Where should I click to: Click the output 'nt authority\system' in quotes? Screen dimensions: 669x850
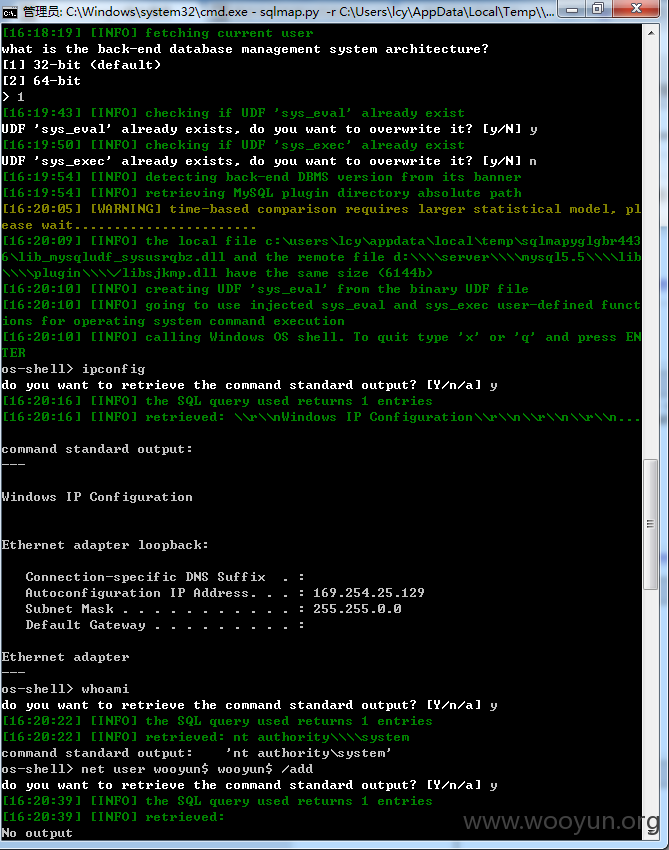click(x=308, y=753)
